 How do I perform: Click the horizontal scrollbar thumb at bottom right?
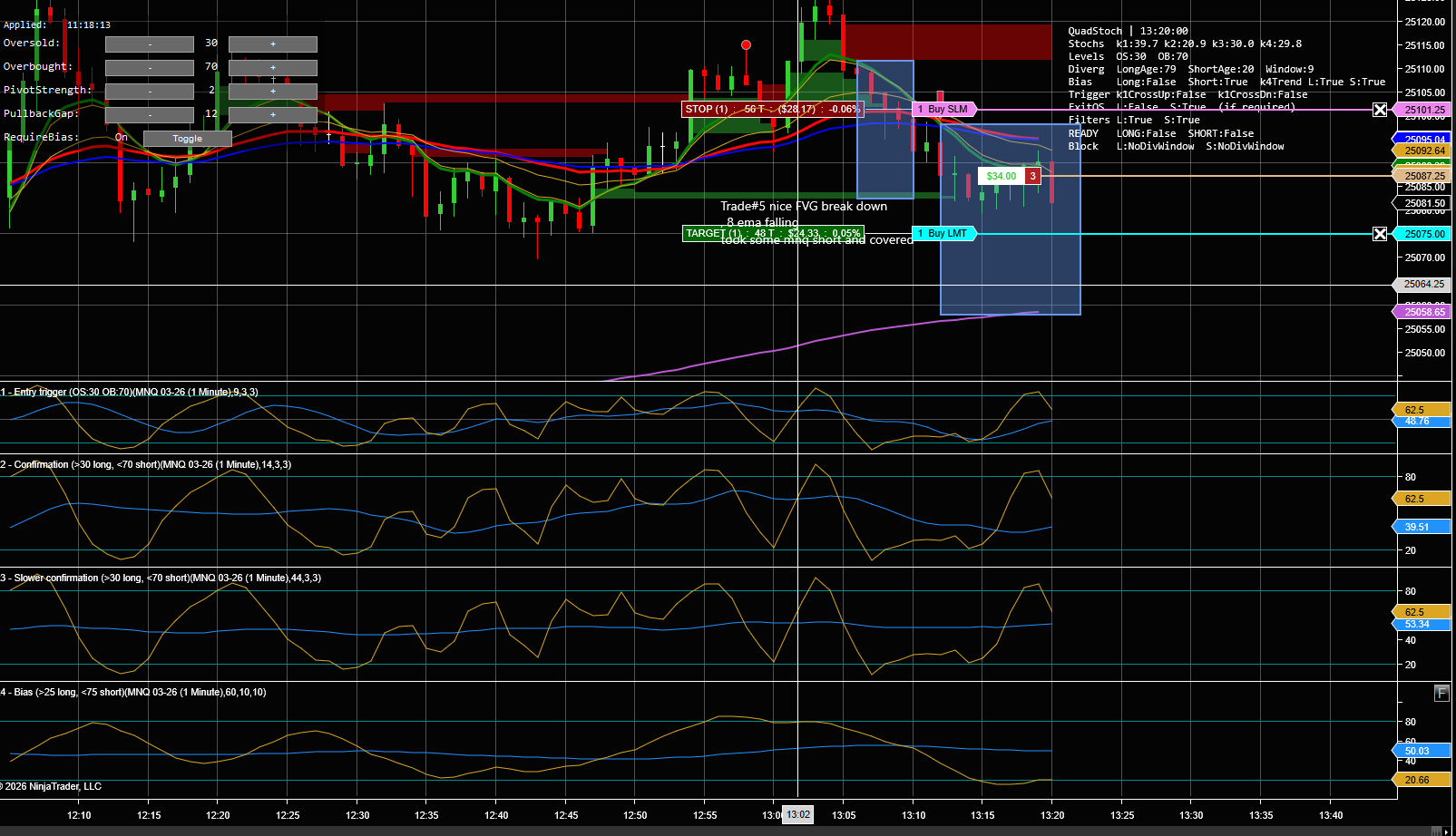pyautogui.click(x=1435, y=831)
